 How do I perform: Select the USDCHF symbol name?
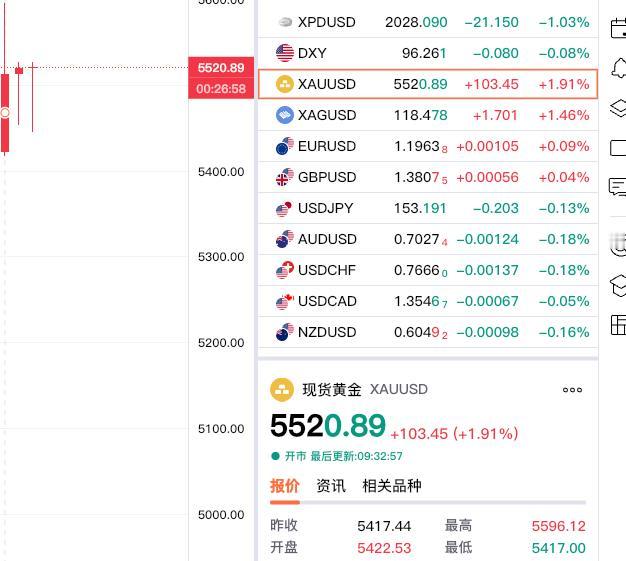(327, 270)
